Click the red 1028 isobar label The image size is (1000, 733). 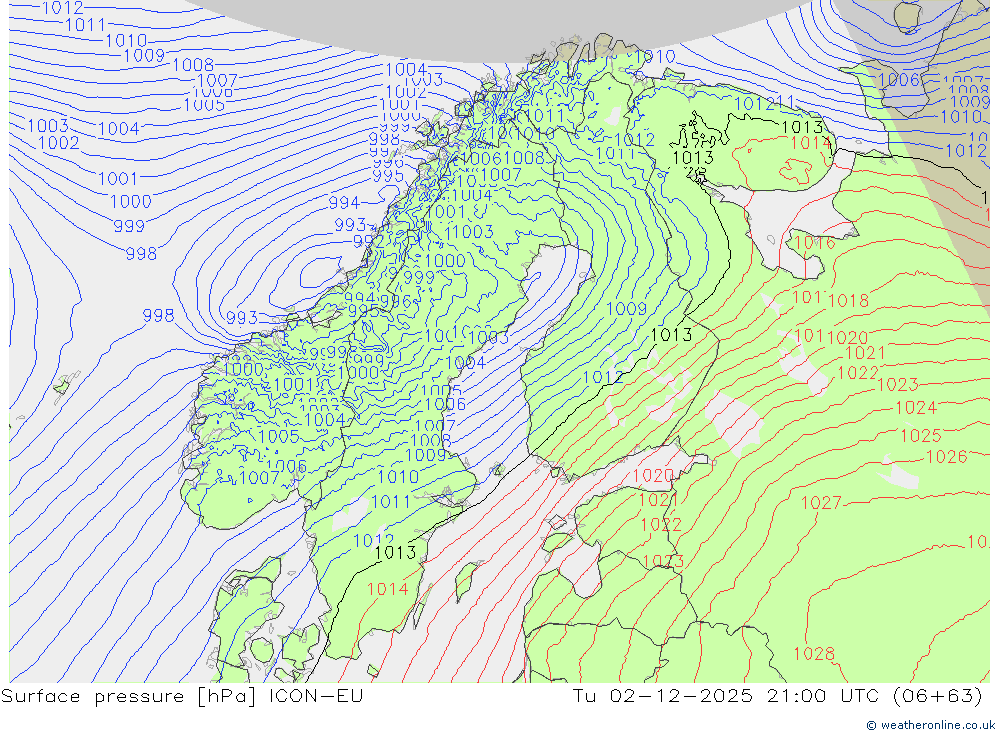(x=814, y=654)
